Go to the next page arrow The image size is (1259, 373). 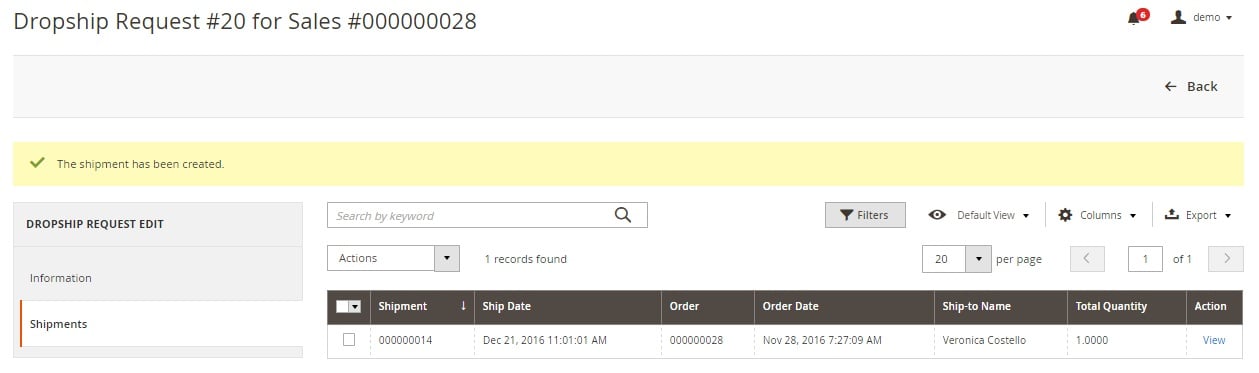(x=1226, y=259)
